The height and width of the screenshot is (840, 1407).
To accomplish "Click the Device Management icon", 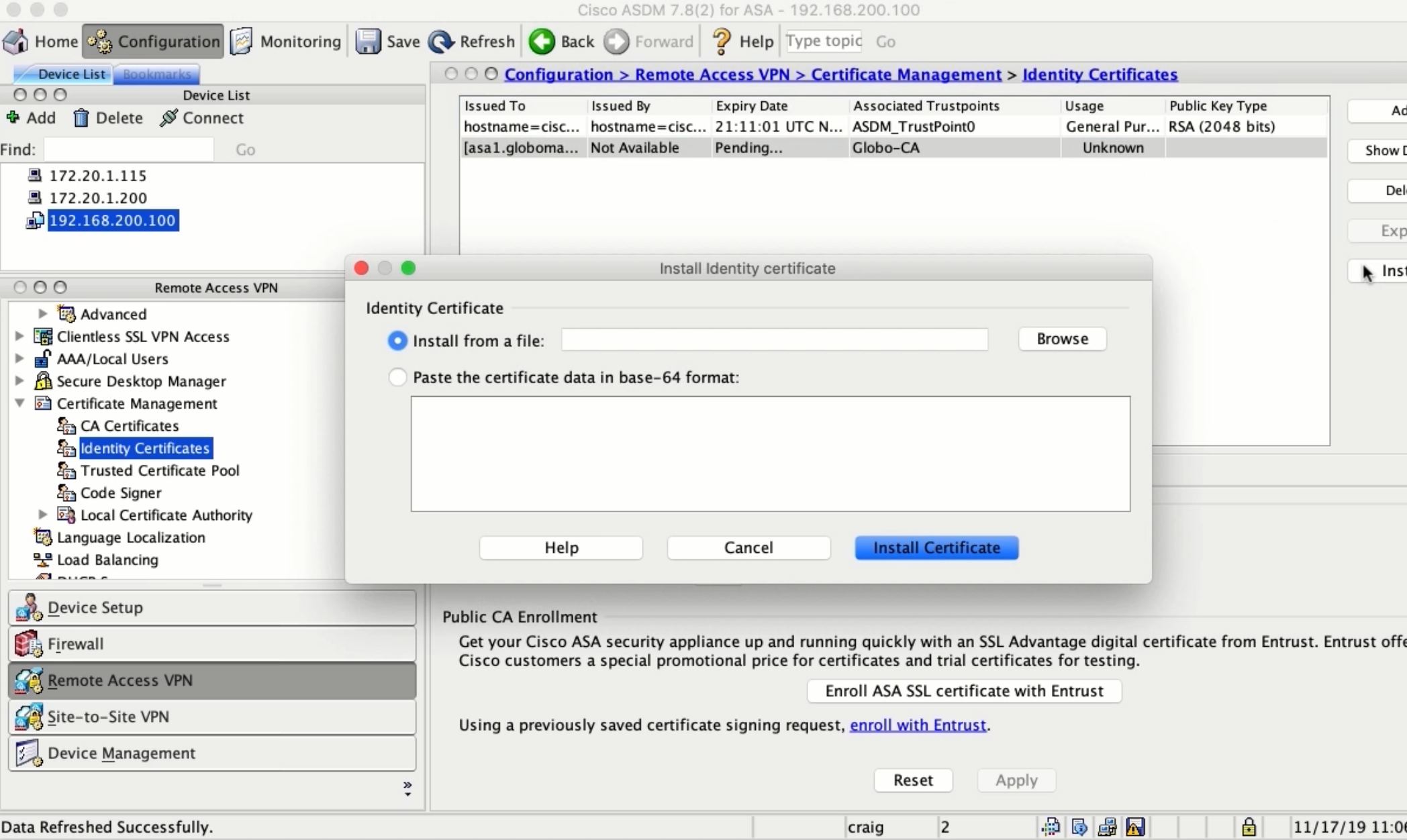I will [28, 753].
